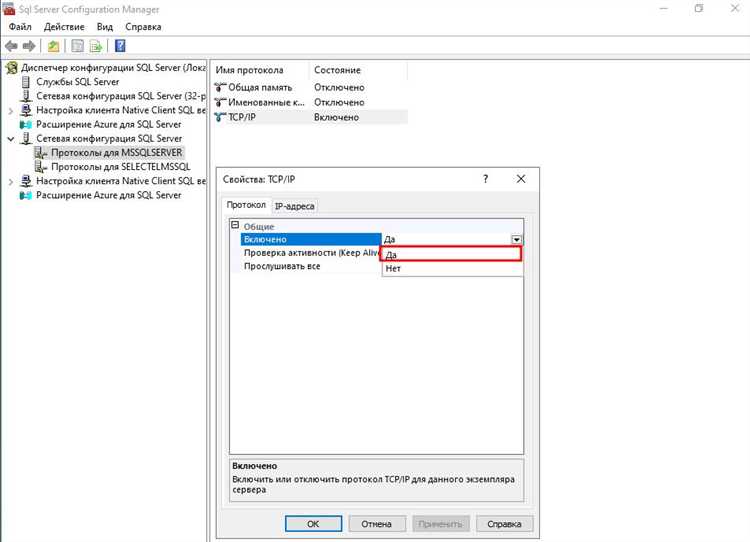Click the Up one level folder icon
Screen dimensions: 750x542
click(53, 46)
